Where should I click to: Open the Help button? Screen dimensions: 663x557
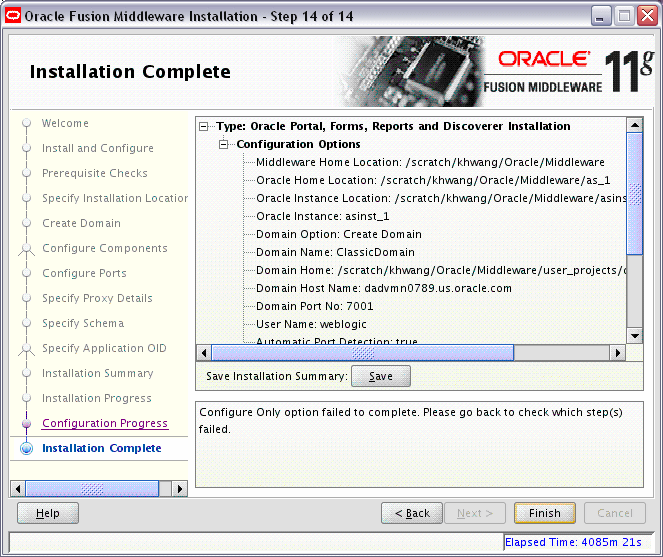pyautogui.click(x=48, y=513)
